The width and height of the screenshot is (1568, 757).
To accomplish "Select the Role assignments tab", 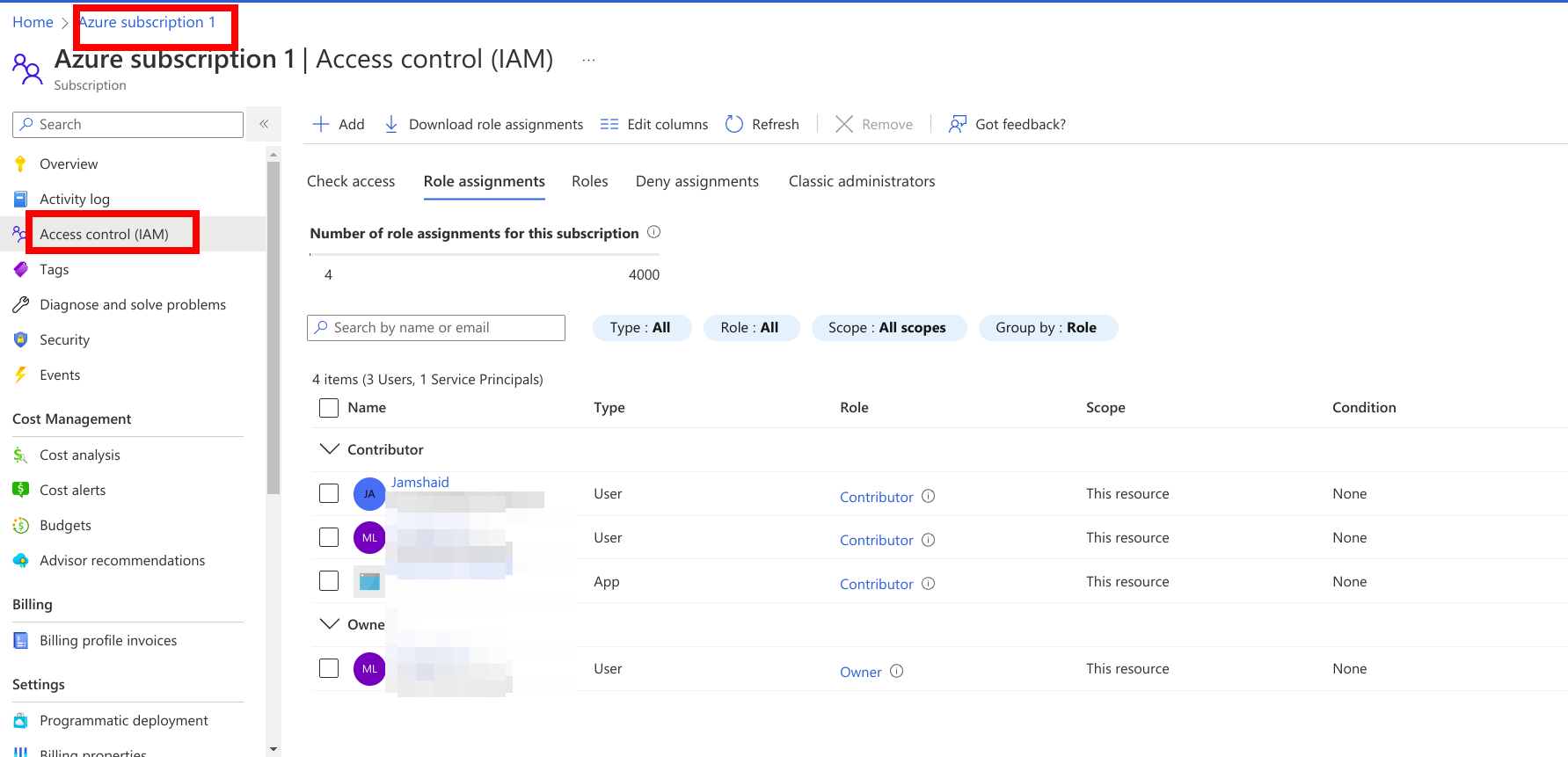I will pos(485,181).
